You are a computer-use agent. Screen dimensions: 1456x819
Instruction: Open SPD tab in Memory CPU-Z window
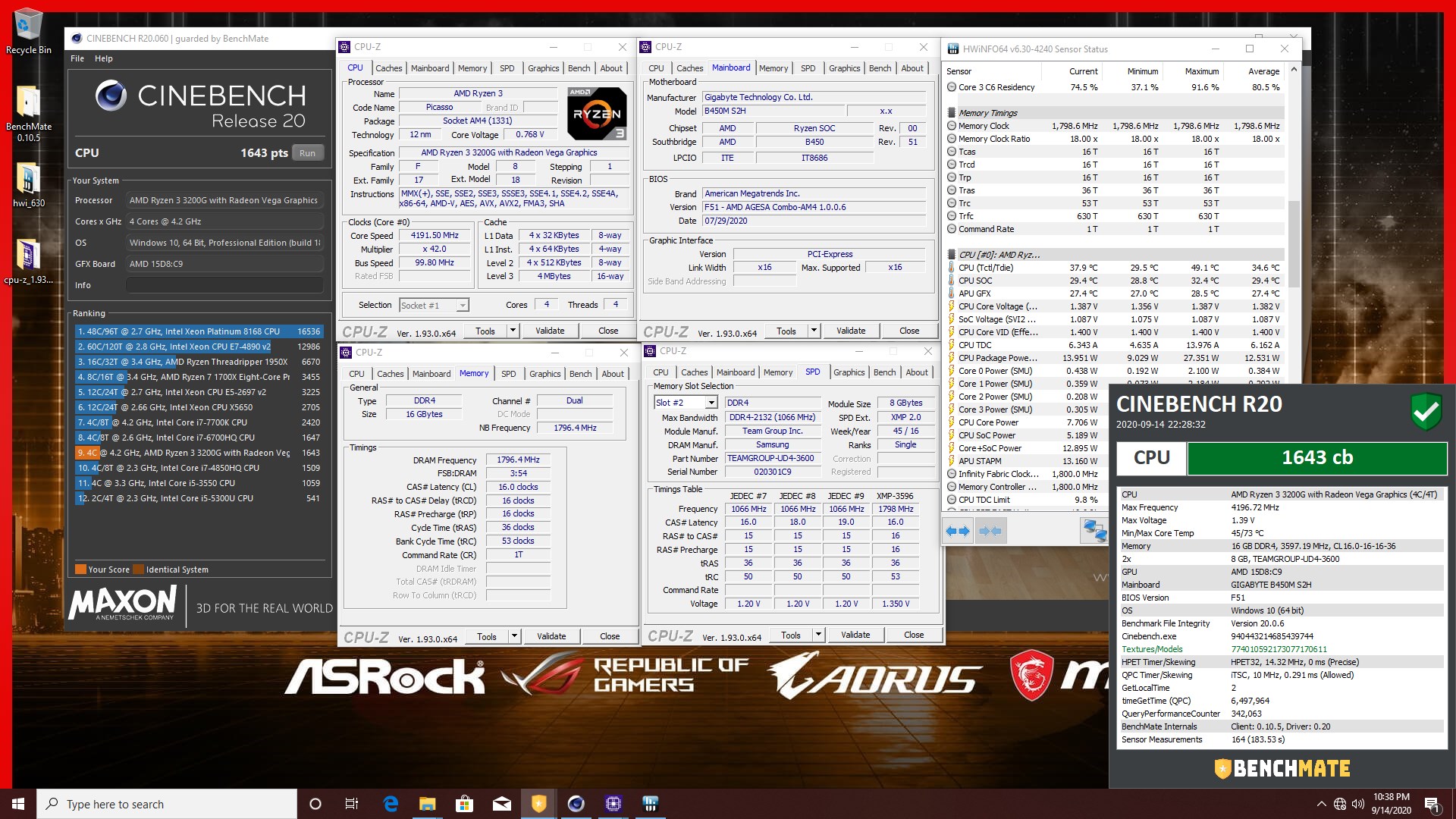tap(508, 374)
